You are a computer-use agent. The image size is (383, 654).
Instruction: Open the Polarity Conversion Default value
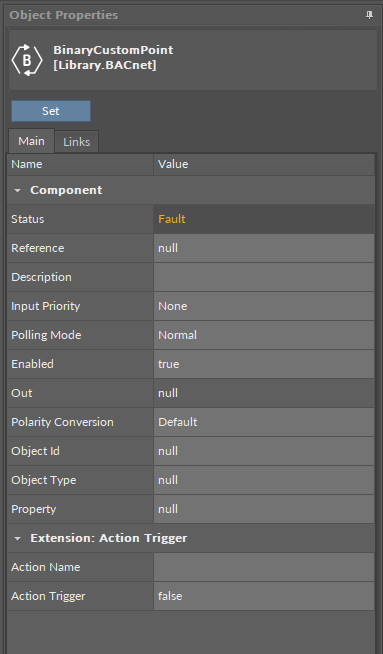(264, 422)
